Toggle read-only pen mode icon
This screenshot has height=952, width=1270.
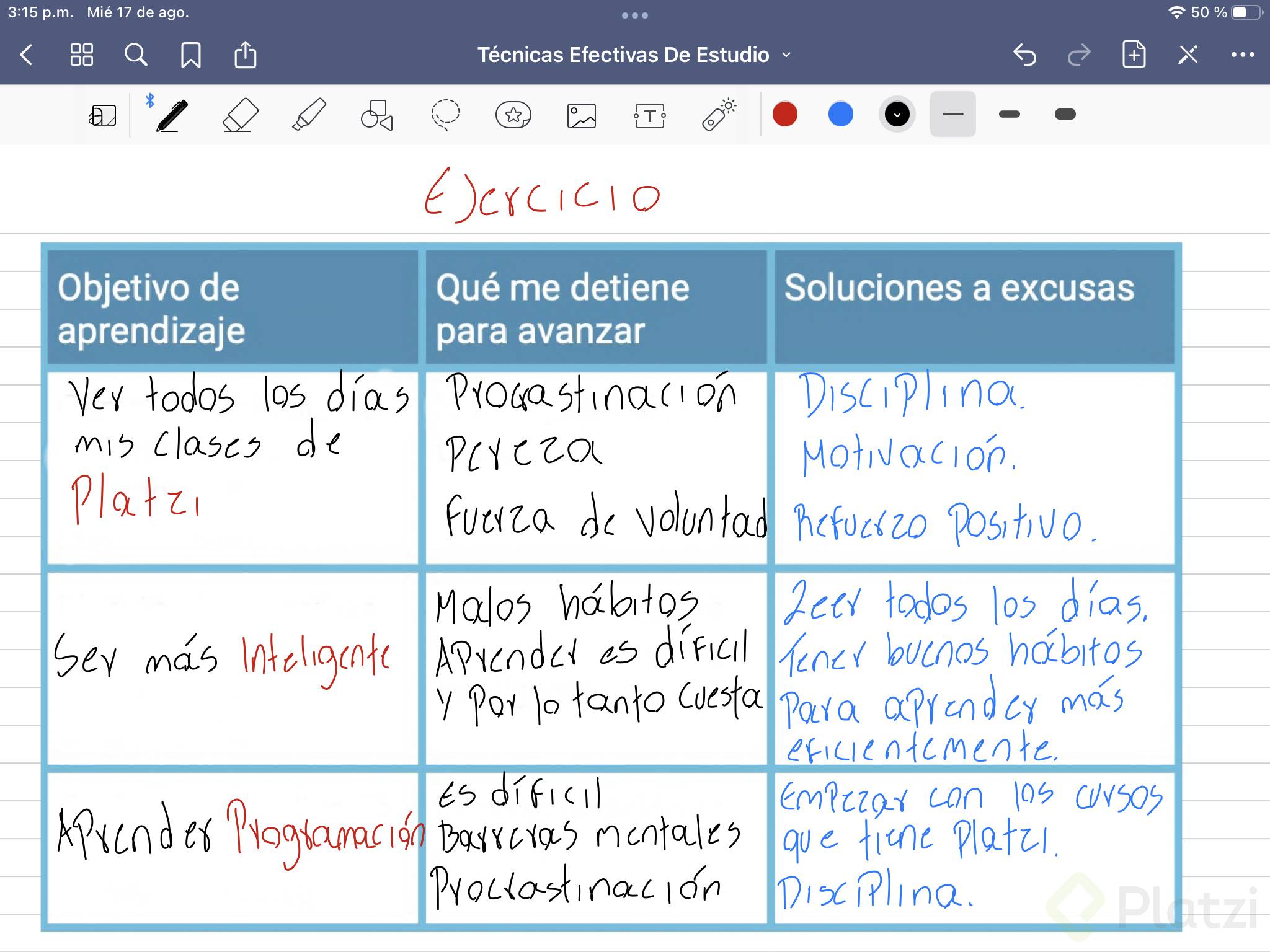1188,55
